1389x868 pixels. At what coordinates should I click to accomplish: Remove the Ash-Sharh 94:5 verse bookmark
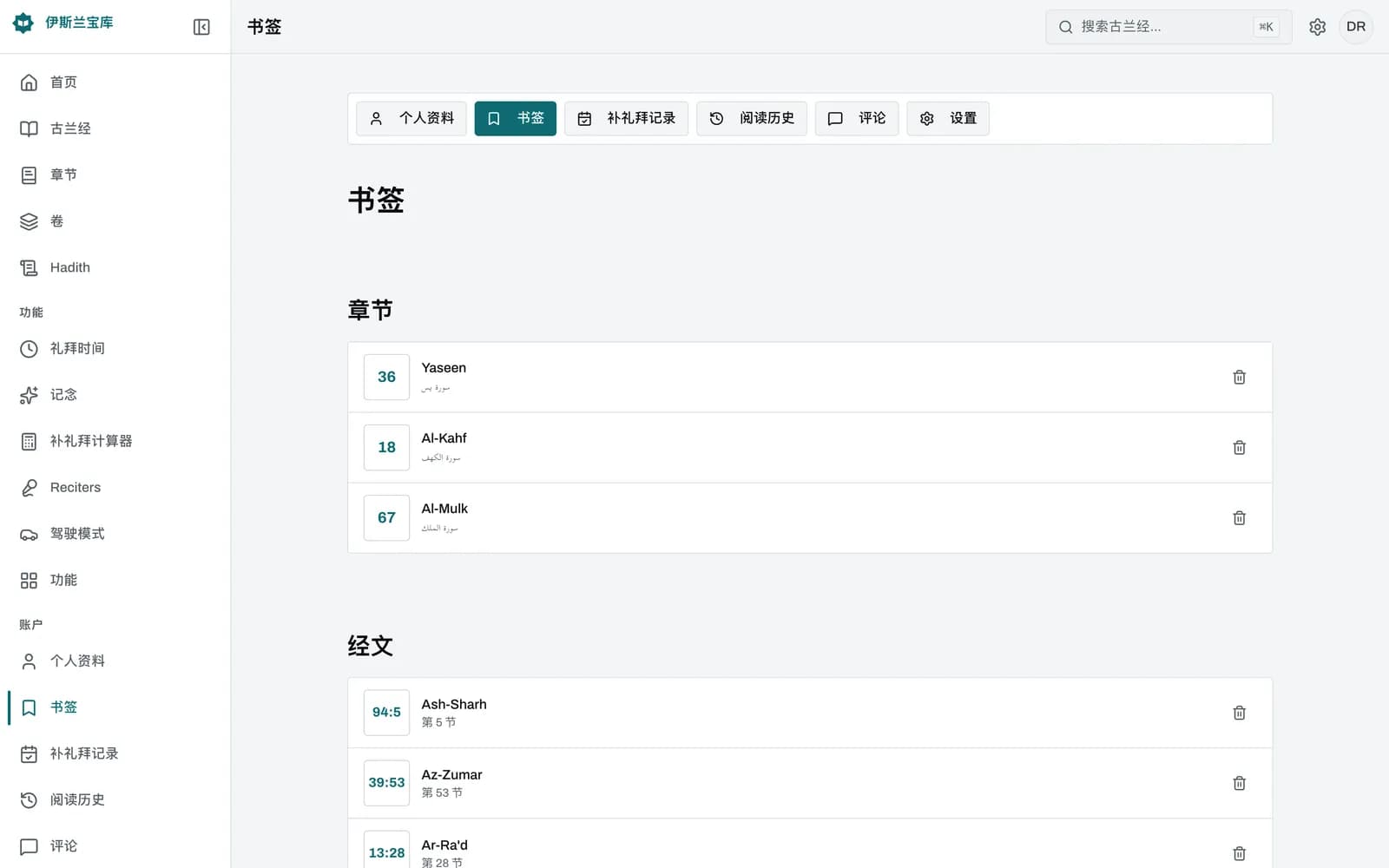1239,713
